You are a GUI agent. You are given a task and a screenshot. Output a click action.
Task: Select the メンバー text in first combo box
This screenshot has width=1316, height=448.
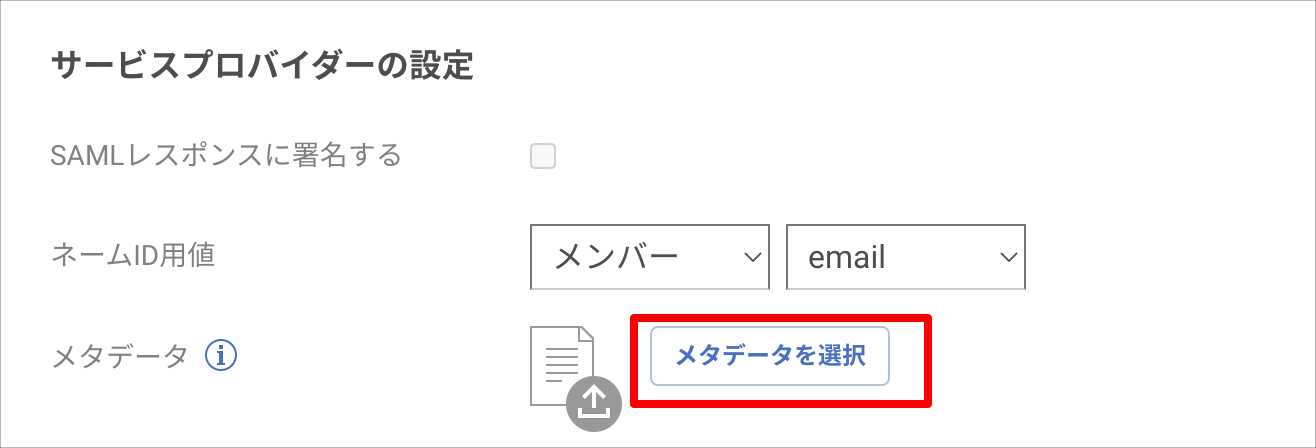(617, 257)
